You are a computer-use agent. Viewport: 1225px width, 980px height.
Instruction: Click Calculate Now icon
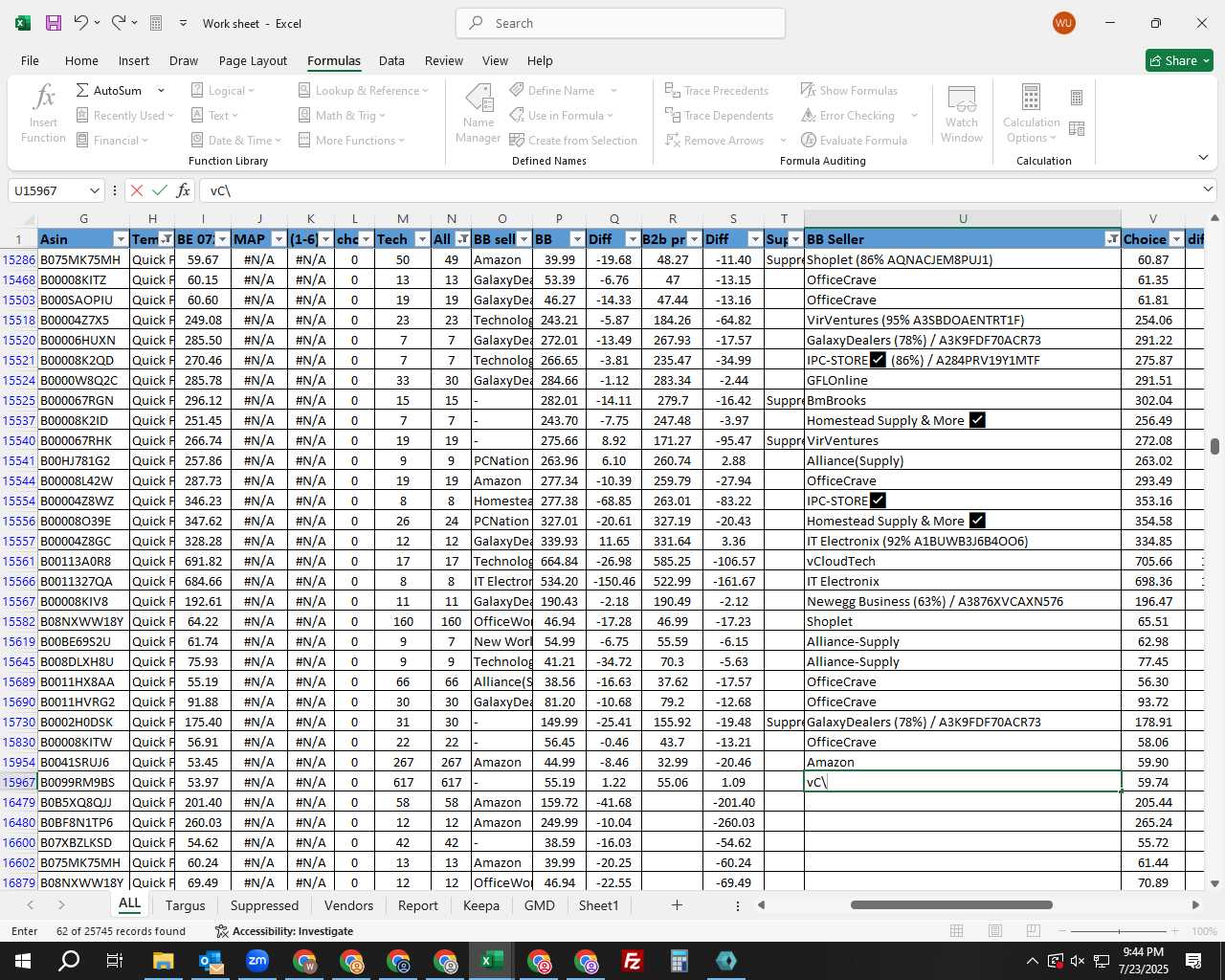tap(1077, 98)
